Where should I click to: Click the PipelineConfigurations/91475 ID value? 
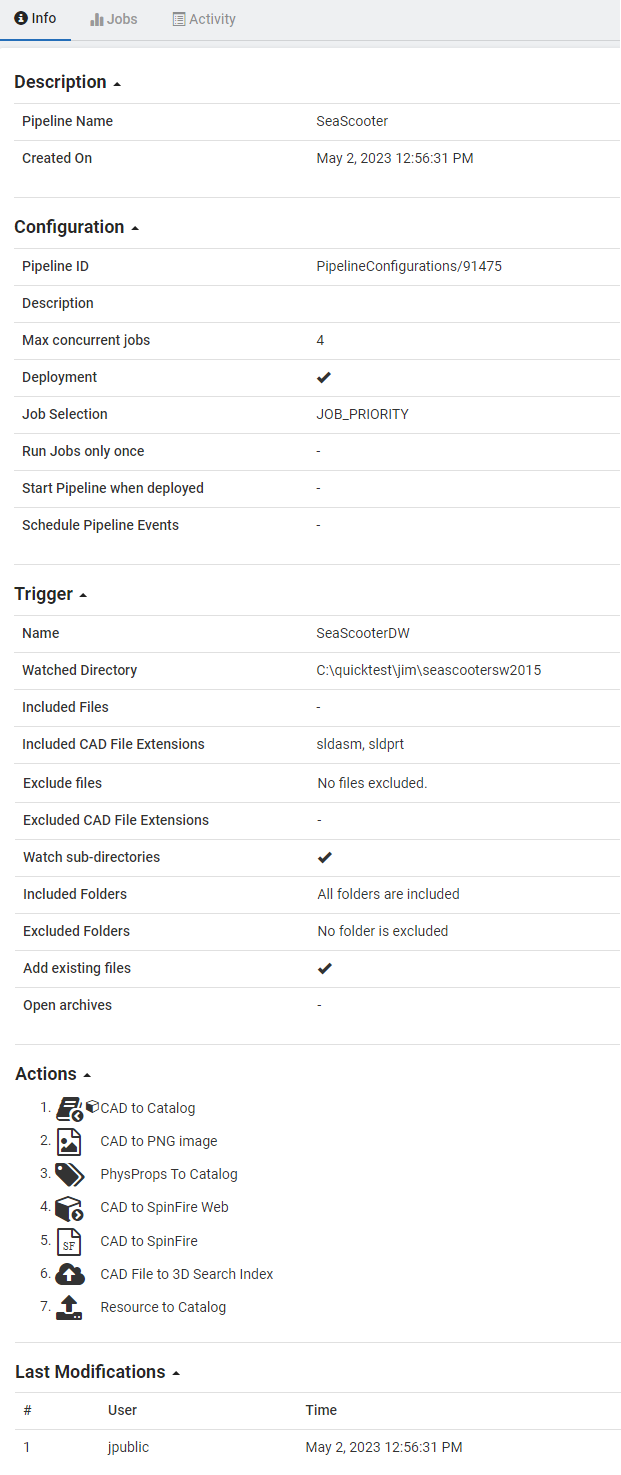409,266
